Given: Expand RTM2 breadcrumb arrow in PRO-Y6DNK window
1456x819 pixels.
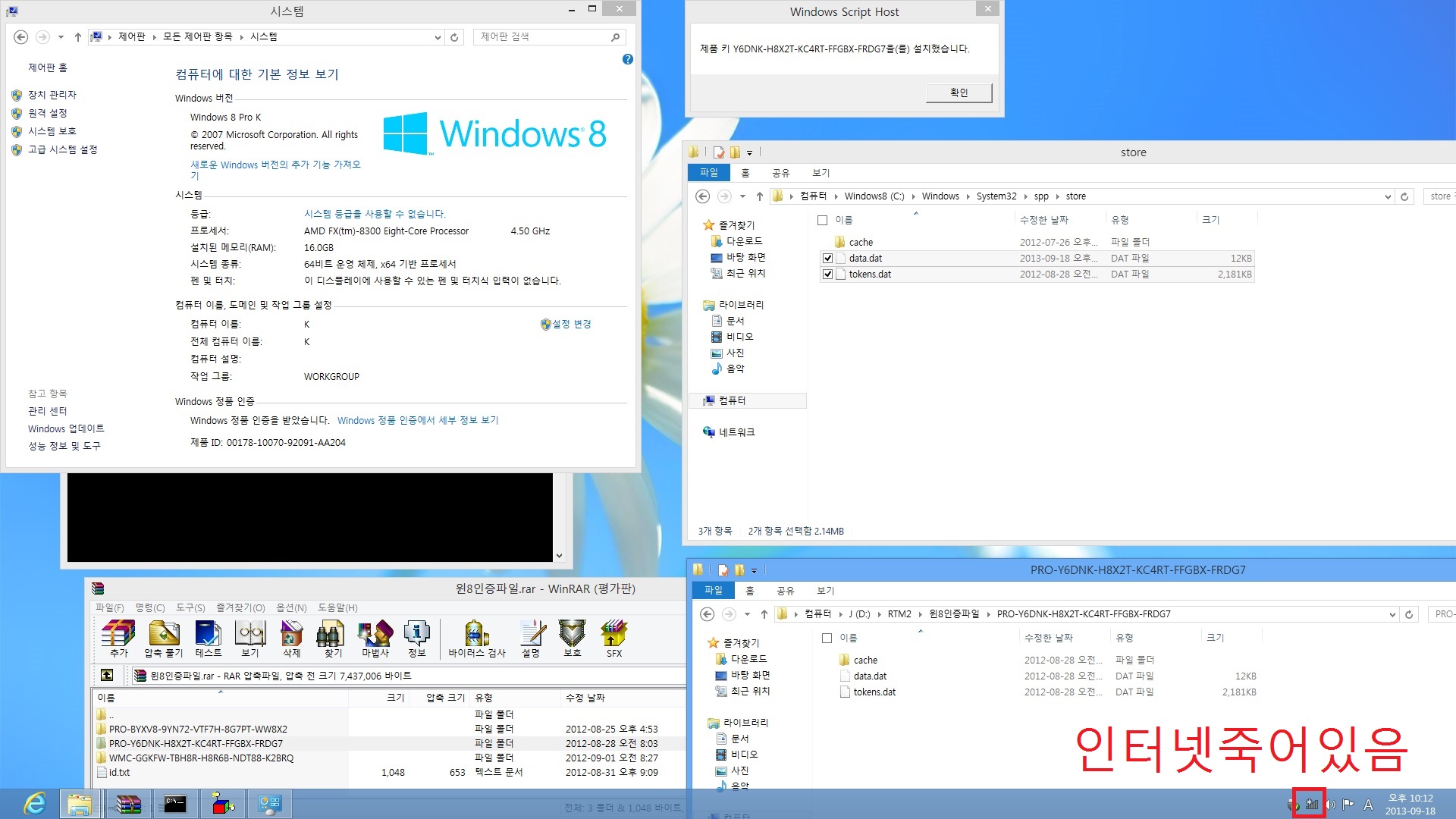Looking at the screenshot, I should point(920,614).
